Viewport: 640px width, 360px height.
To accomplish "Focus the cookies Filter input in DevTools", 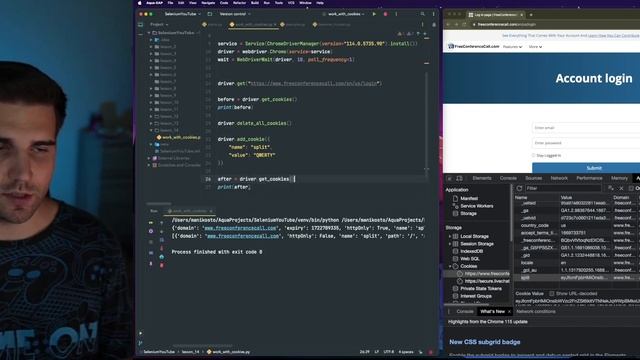I will [563, 188].
